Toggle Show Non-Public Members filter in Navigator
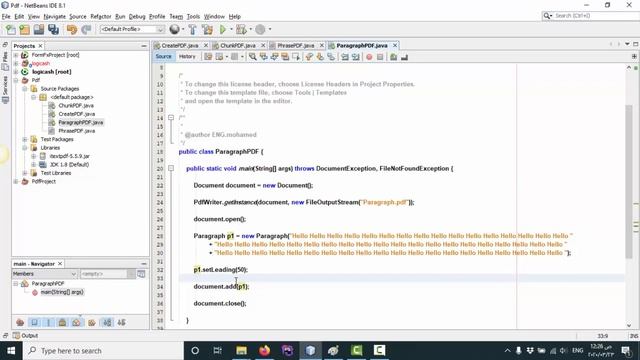The width and height of the screenshot is (640, 360). [62, 322]
